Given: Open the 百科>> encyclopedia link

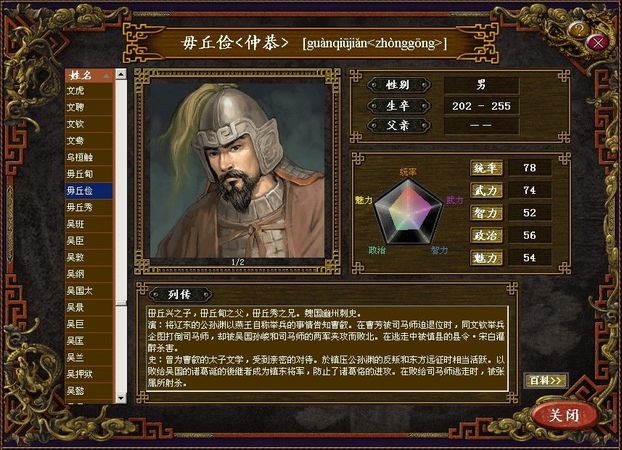Looking at the screenshot, I should tap(546, 381).
